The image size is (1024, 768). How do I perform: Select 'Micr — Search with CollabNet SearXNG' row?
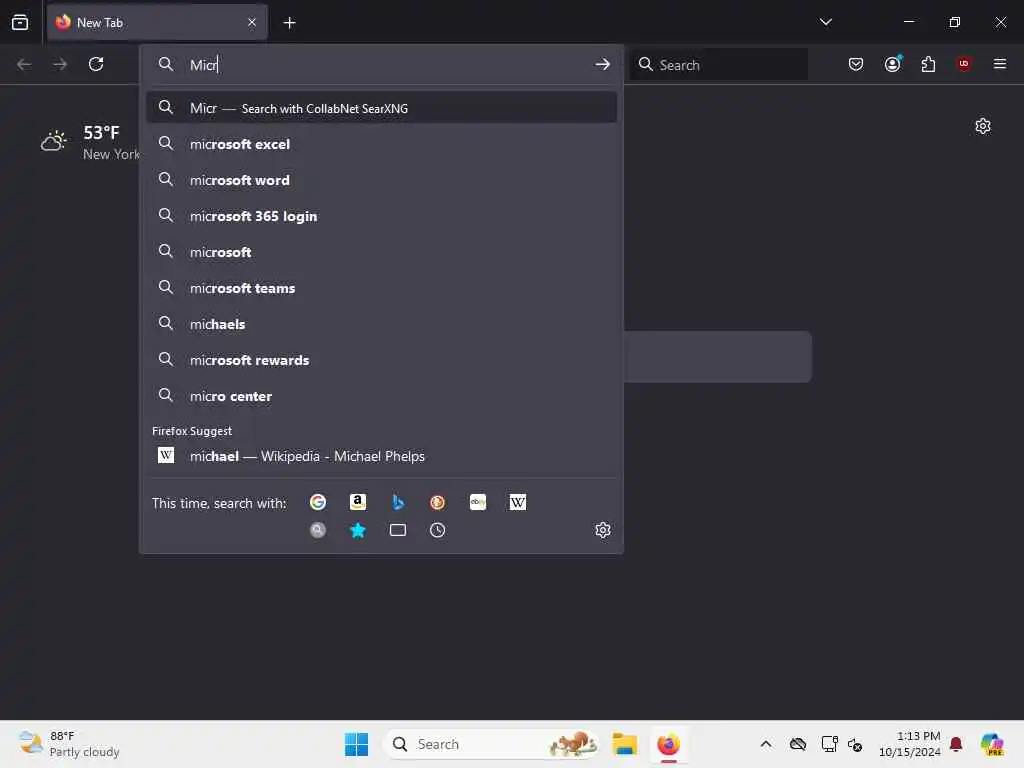381,108
